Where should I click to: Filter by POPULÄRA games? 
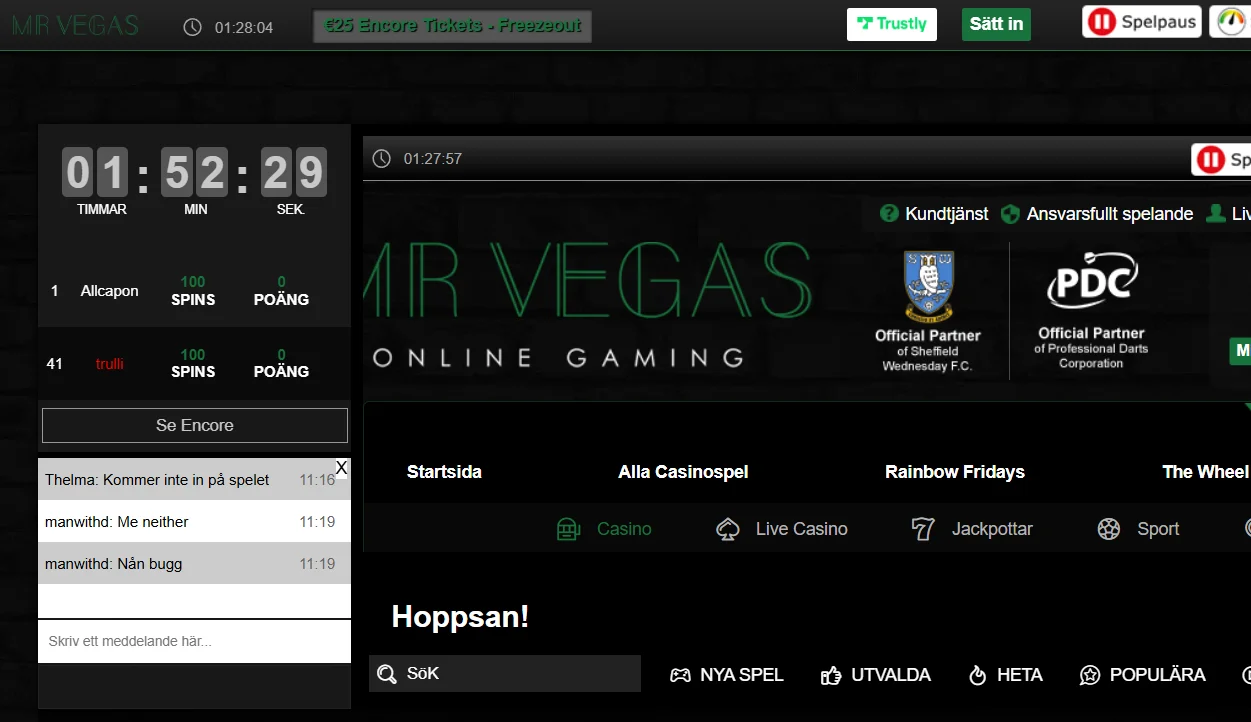1143,675
